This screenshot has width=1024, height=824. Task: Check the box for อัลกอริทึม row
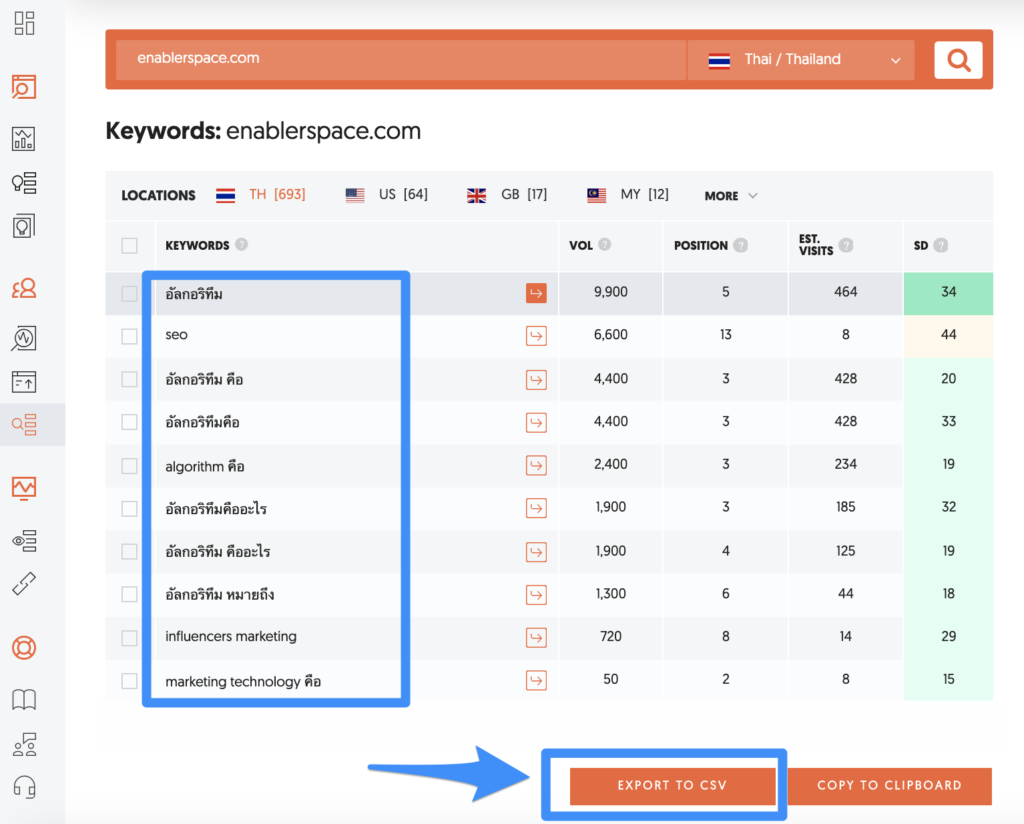(129, 293)
